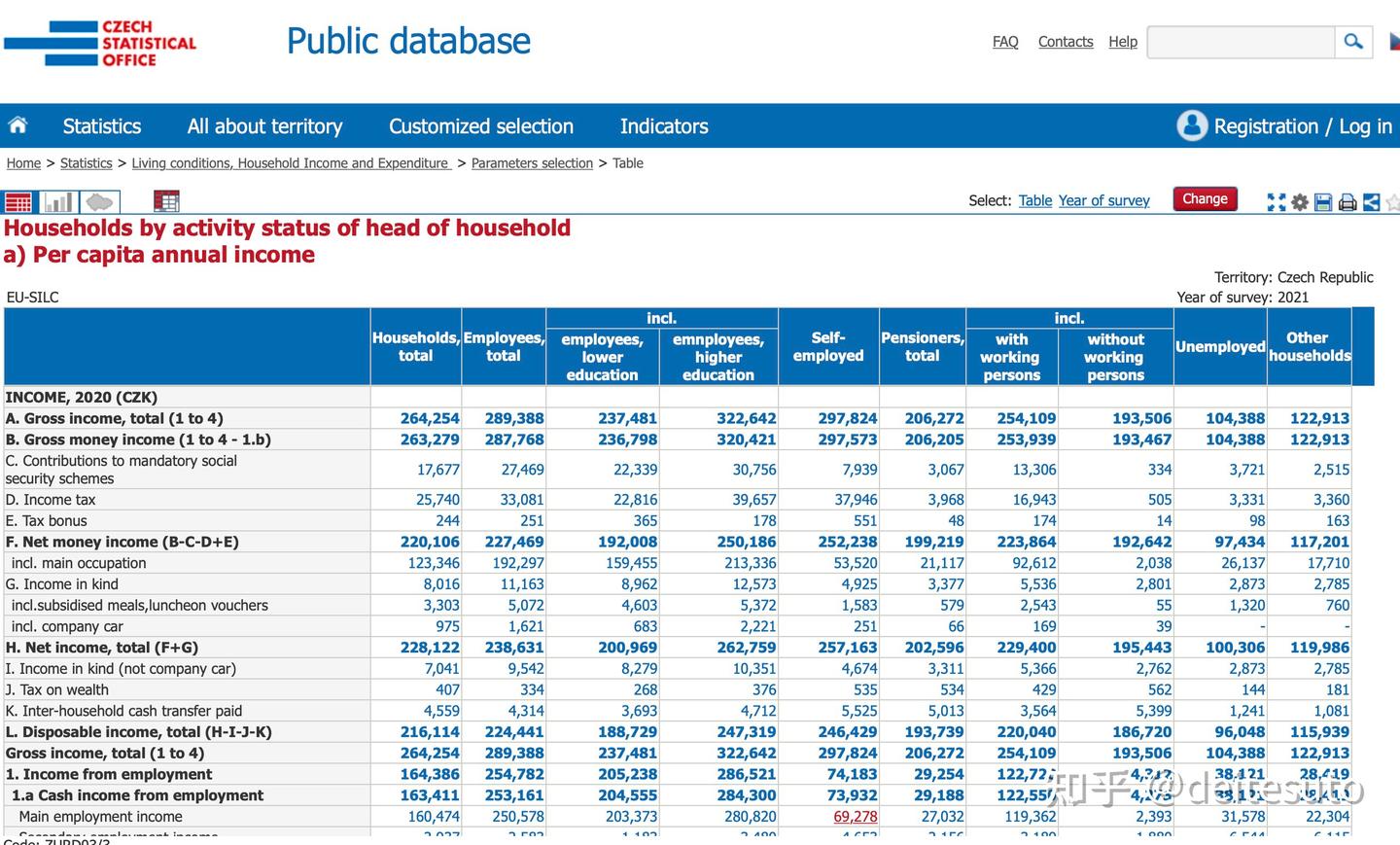The height and width of the screenshot is (845, 1400).
Task: Switch to table view icon
Action: click(x=18, y=202)
